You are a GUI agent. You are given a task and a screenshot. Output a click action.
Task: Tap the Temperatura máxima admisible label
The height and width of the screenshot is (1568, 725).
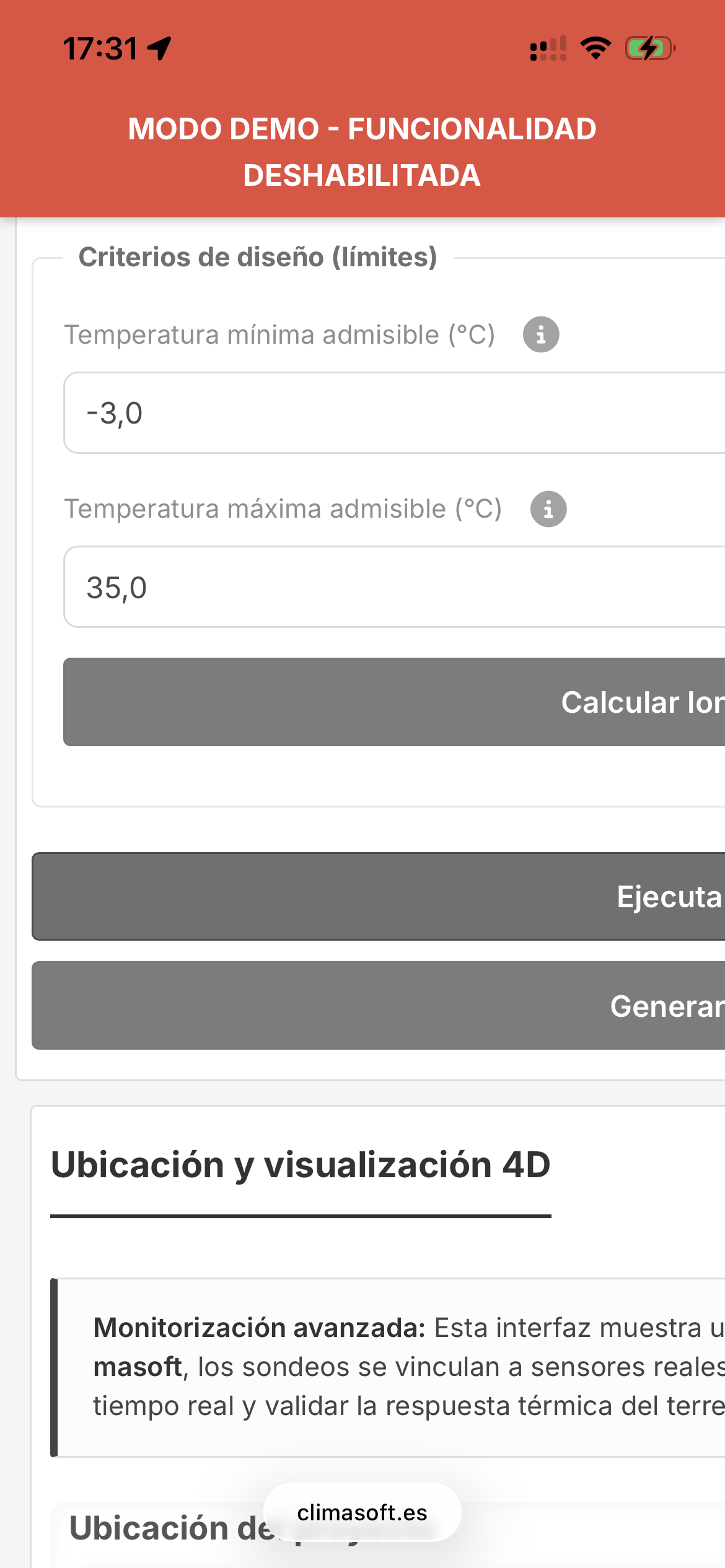point(283,509)
